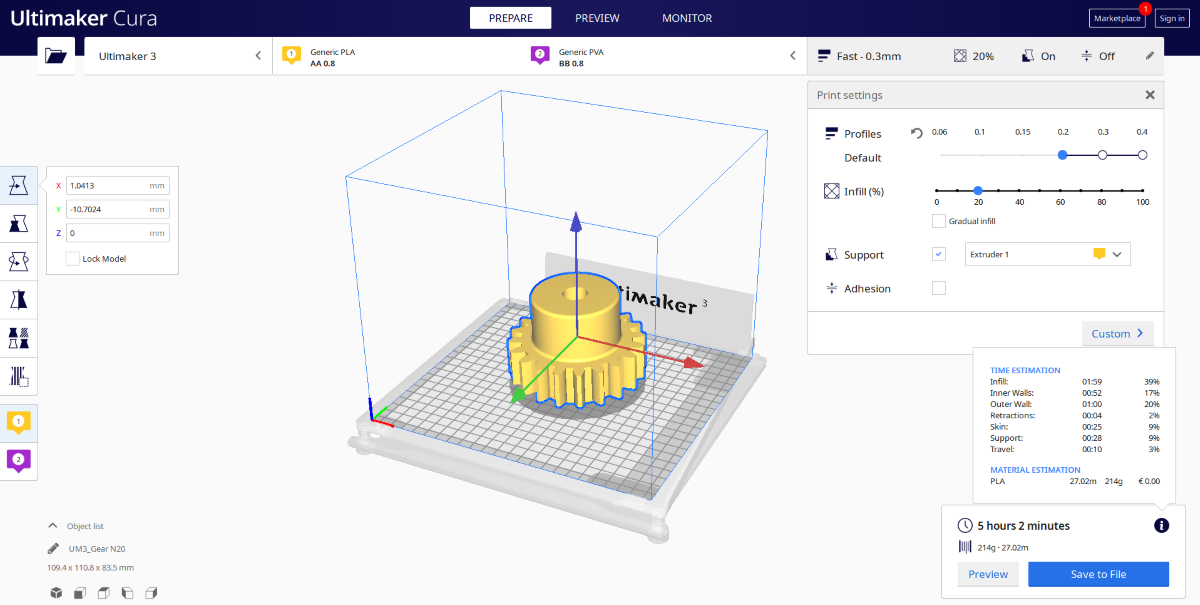Select the 0.2 profile radio point

[1062, 155]
